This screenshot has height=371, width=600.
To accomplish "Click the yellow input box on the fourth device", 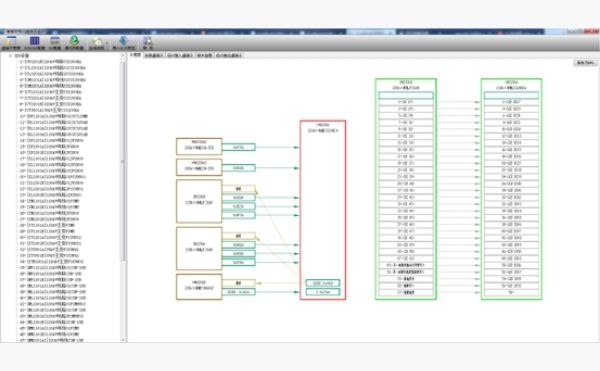I will click(238, 236).
